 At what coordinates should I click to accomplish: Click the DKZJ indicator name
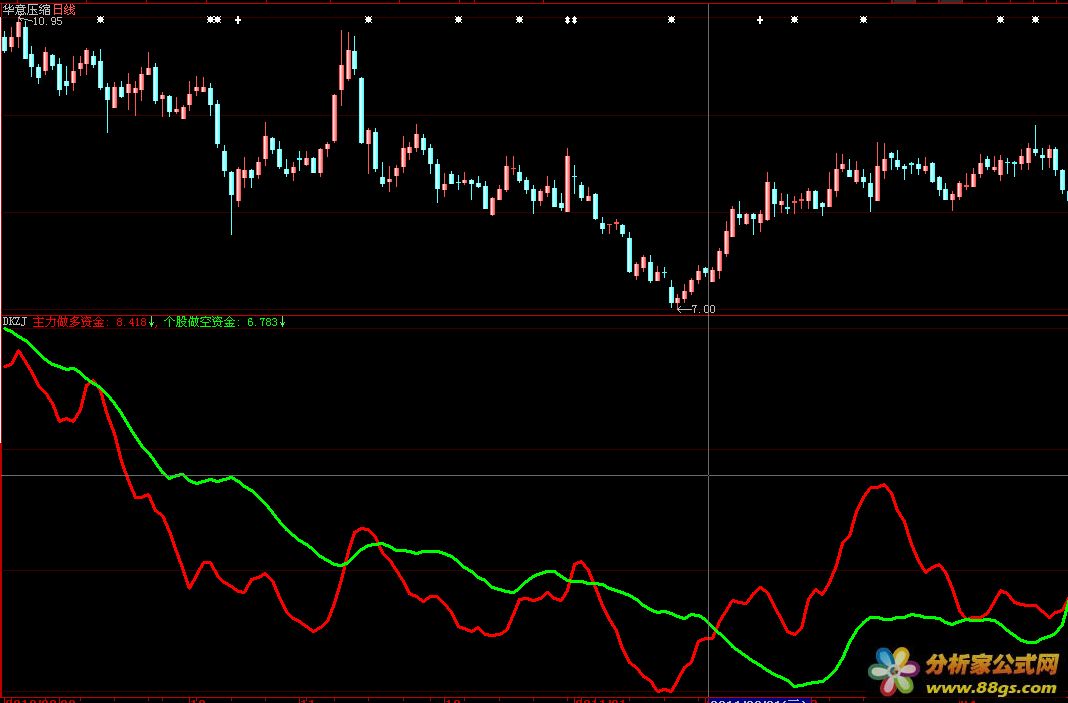pos(15,322)
